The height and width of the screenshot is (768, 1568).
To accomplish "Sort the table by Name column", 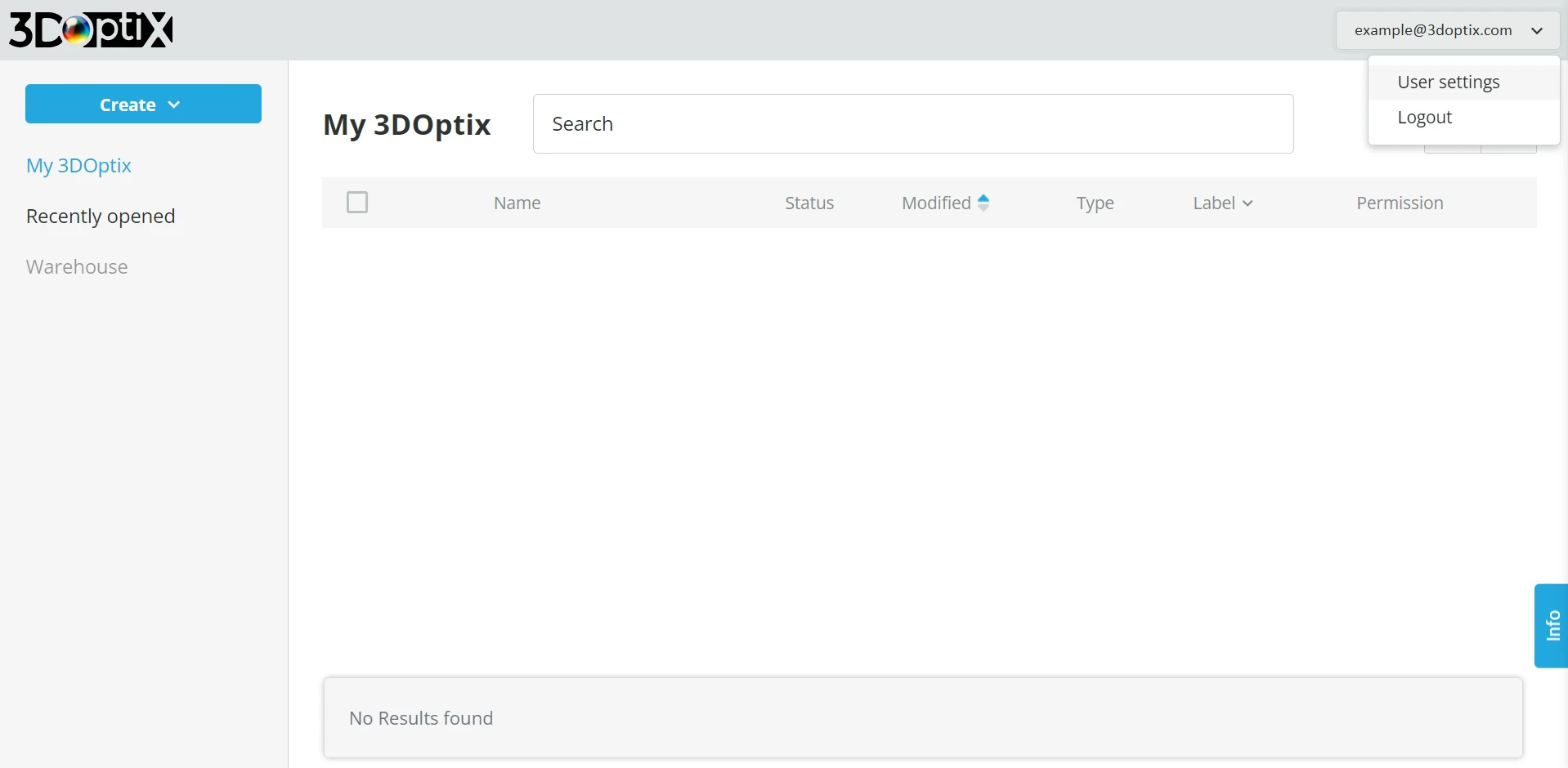I will click(517, 203).
